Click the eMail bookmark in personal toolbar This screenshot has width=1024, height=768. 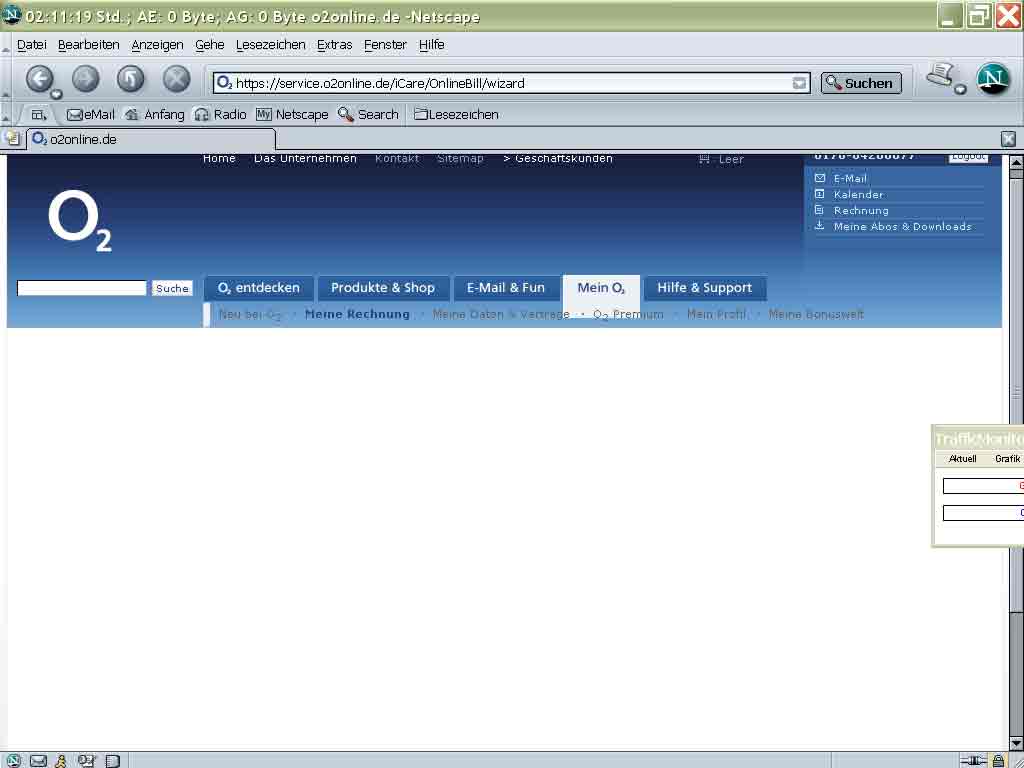(x=91, y=114)
